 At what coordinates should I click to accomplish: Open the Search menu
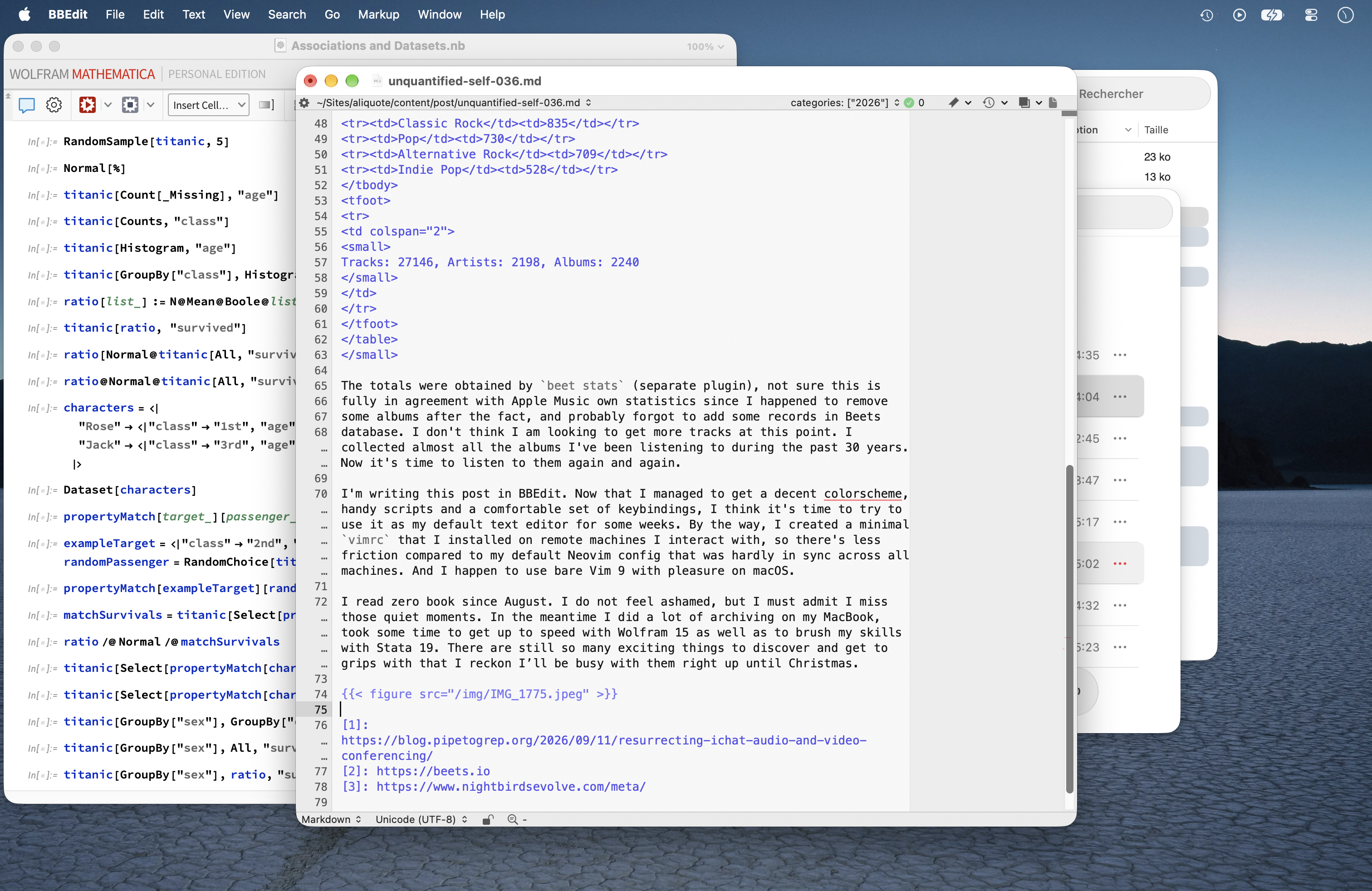coord(286,15)
